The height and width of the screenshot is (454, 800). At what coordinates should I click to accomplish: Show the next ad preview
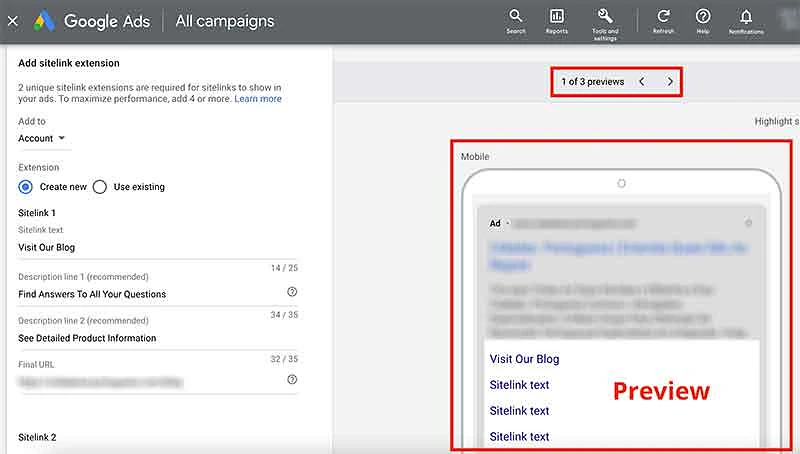pos(670,82)
